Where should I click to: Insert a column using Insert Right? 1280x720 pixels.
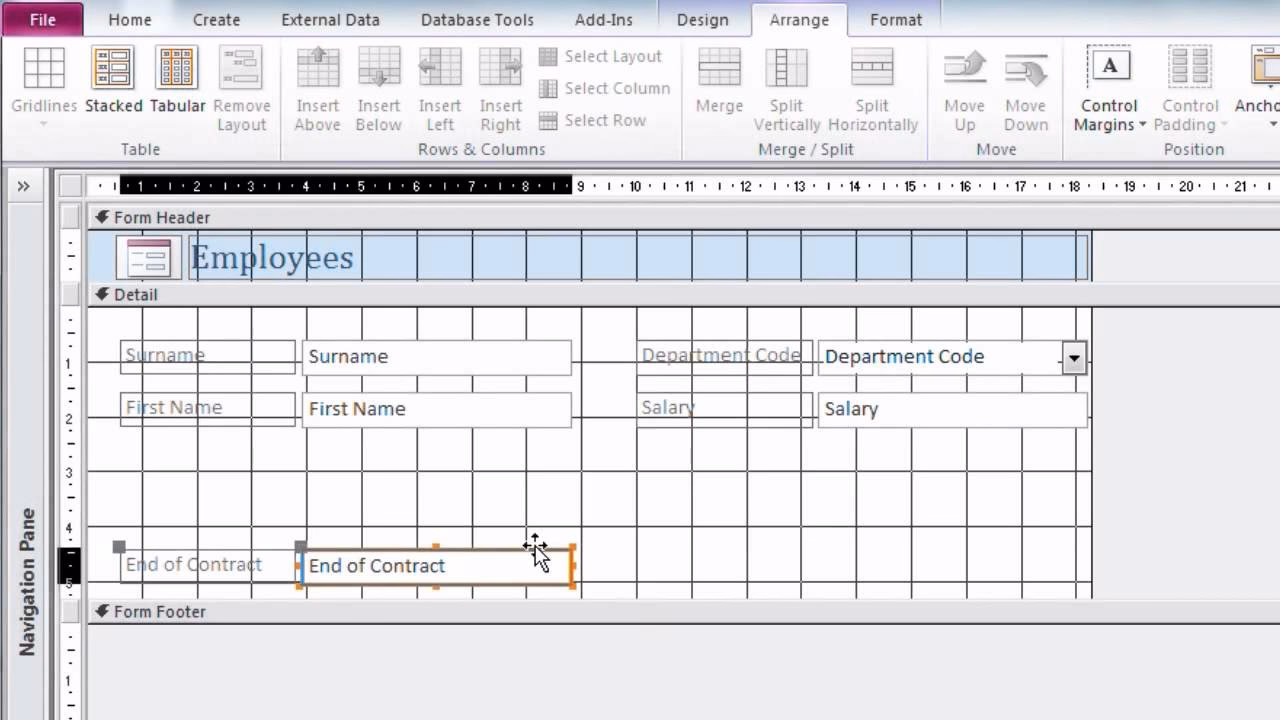coord(500,85)
